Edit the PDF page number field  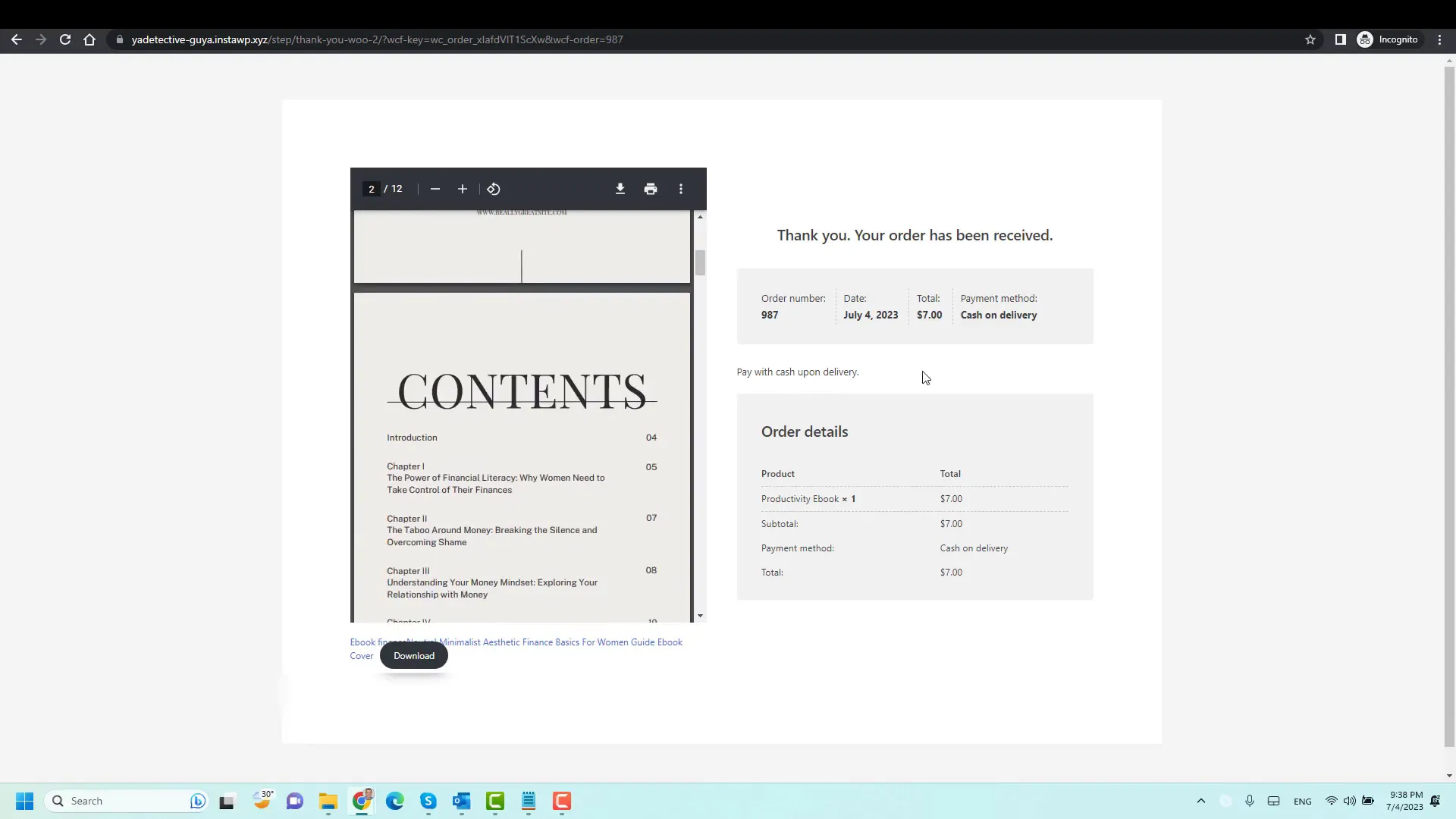372,189
